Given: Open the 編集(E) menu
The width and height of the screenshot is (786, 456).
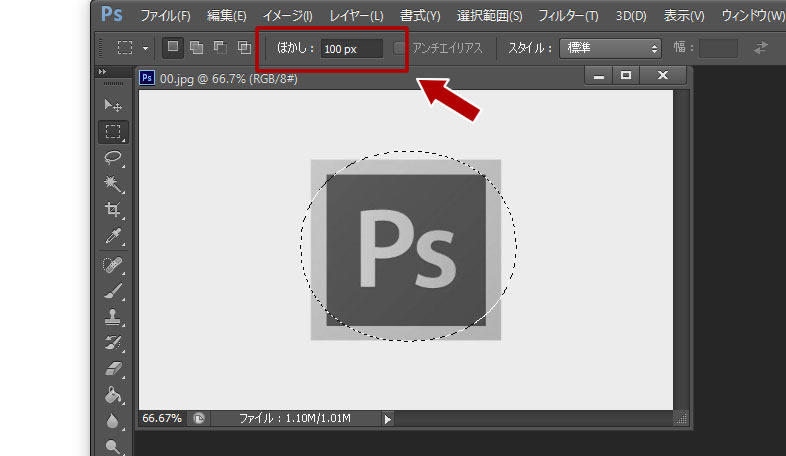Looking at the screenshot, I should tap(227, 16).
